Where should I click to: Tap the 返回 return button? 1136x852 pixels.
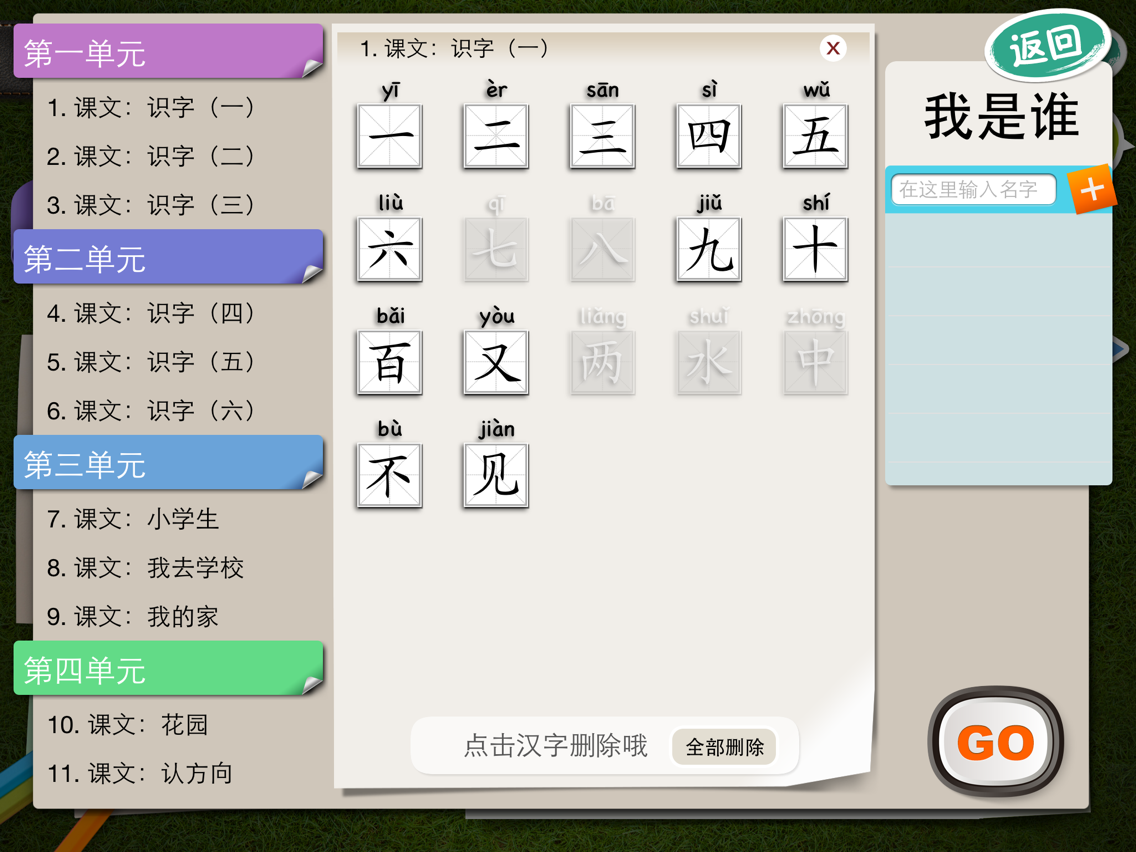coord(1048,45)
